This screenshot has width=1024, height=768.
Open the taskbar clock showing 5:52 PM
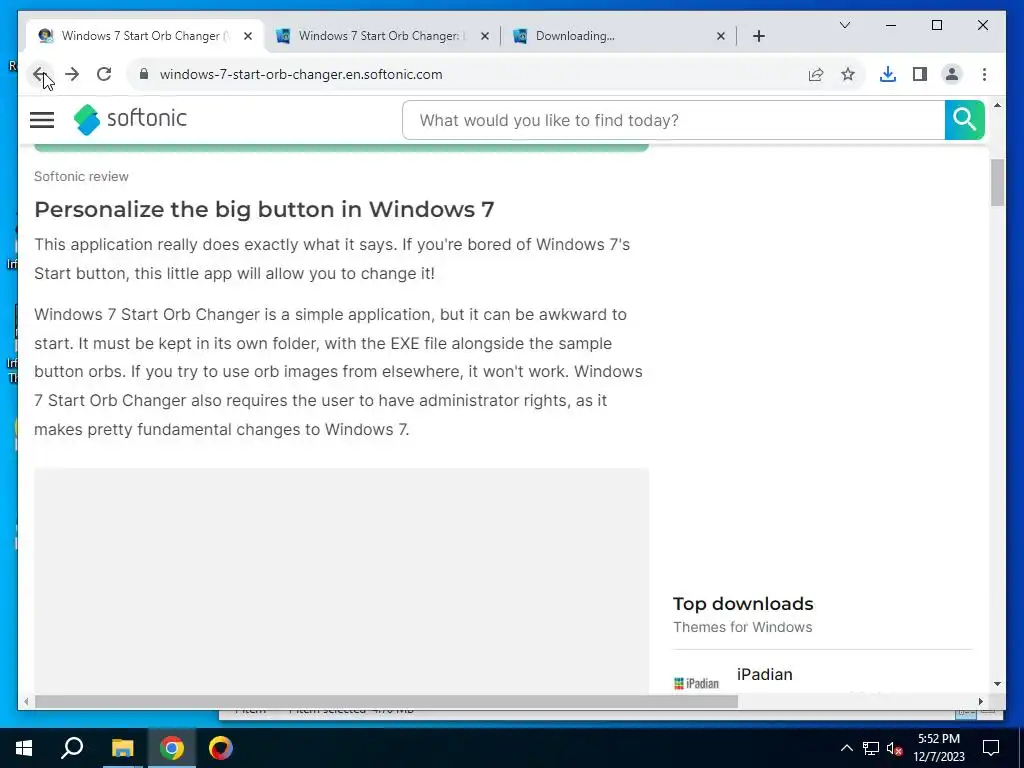[x=939, y=748]
